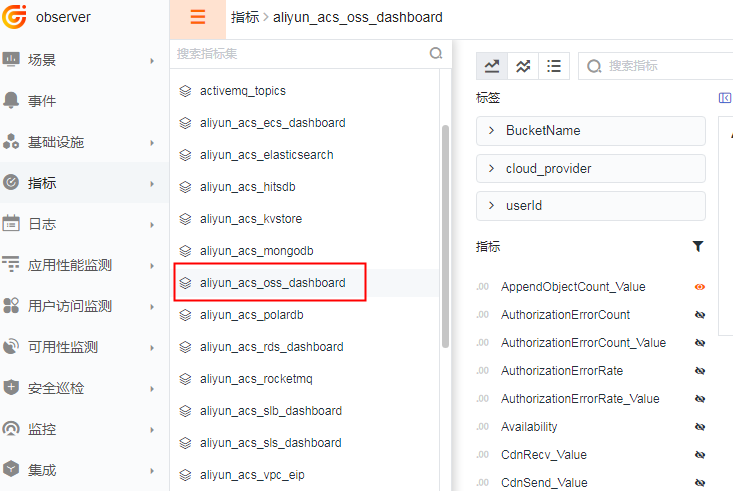Show the AuthorizationErrorCount metric
The height and width of the screenshot is (491, 733).
(700, 315)
